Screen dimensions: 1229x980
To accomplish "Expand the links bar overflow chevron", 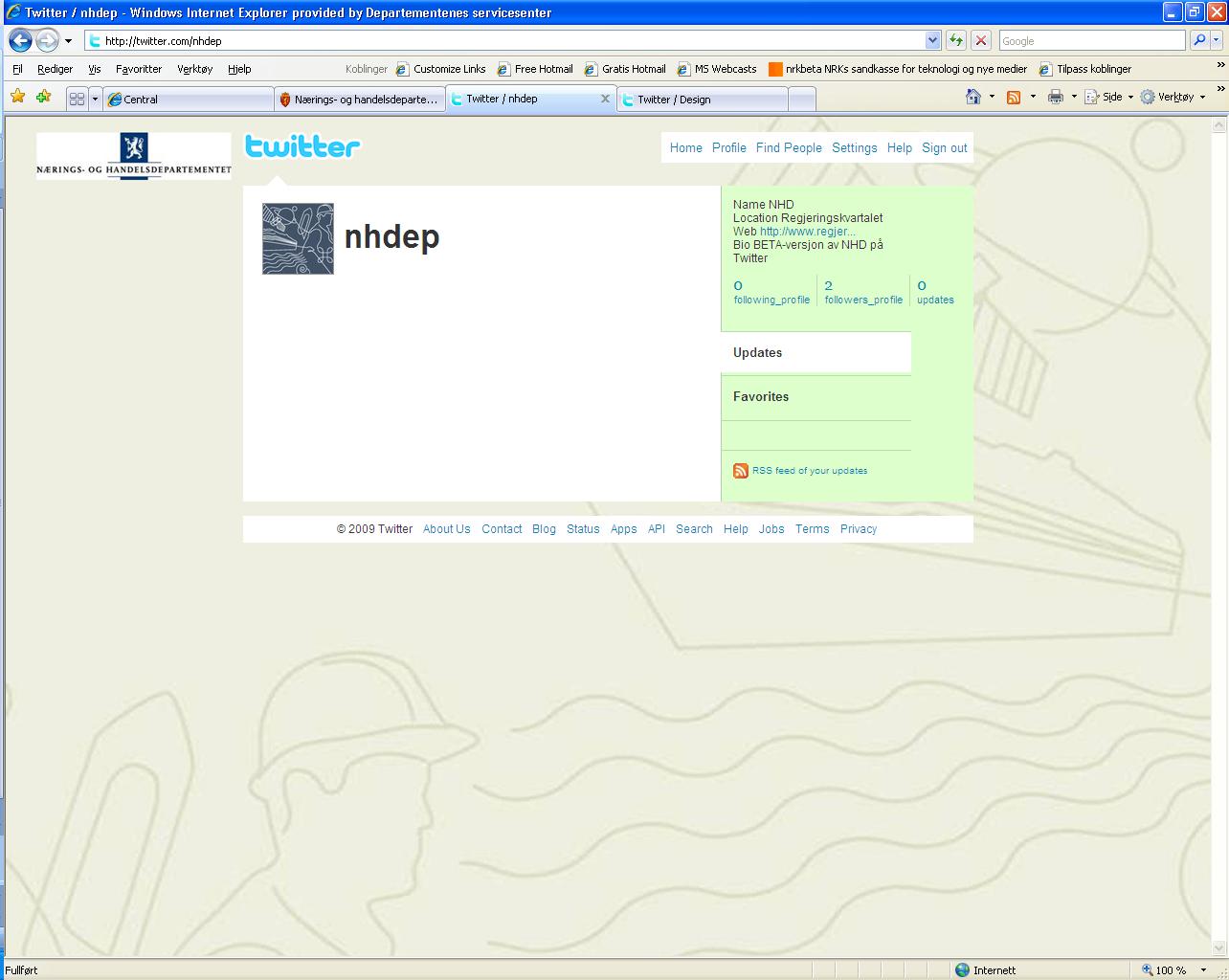I will click(1220, 65).
